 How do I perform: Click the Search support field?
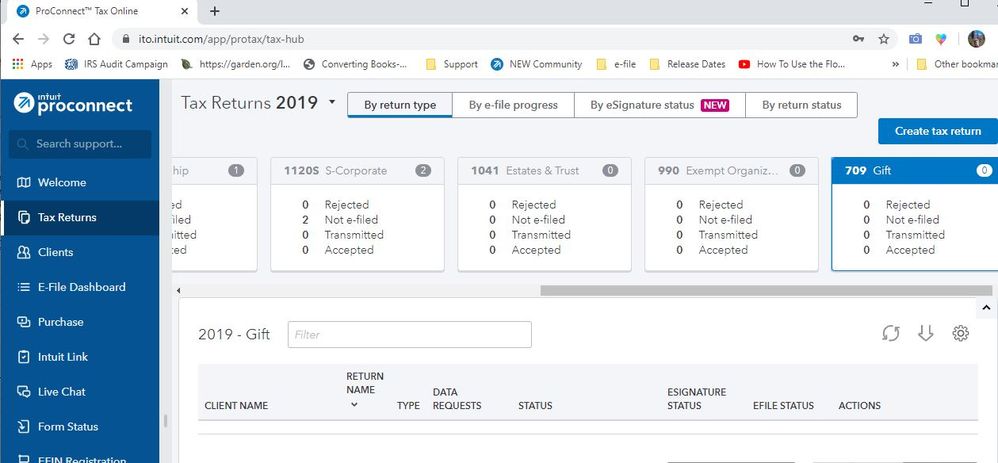coord(80,144)
